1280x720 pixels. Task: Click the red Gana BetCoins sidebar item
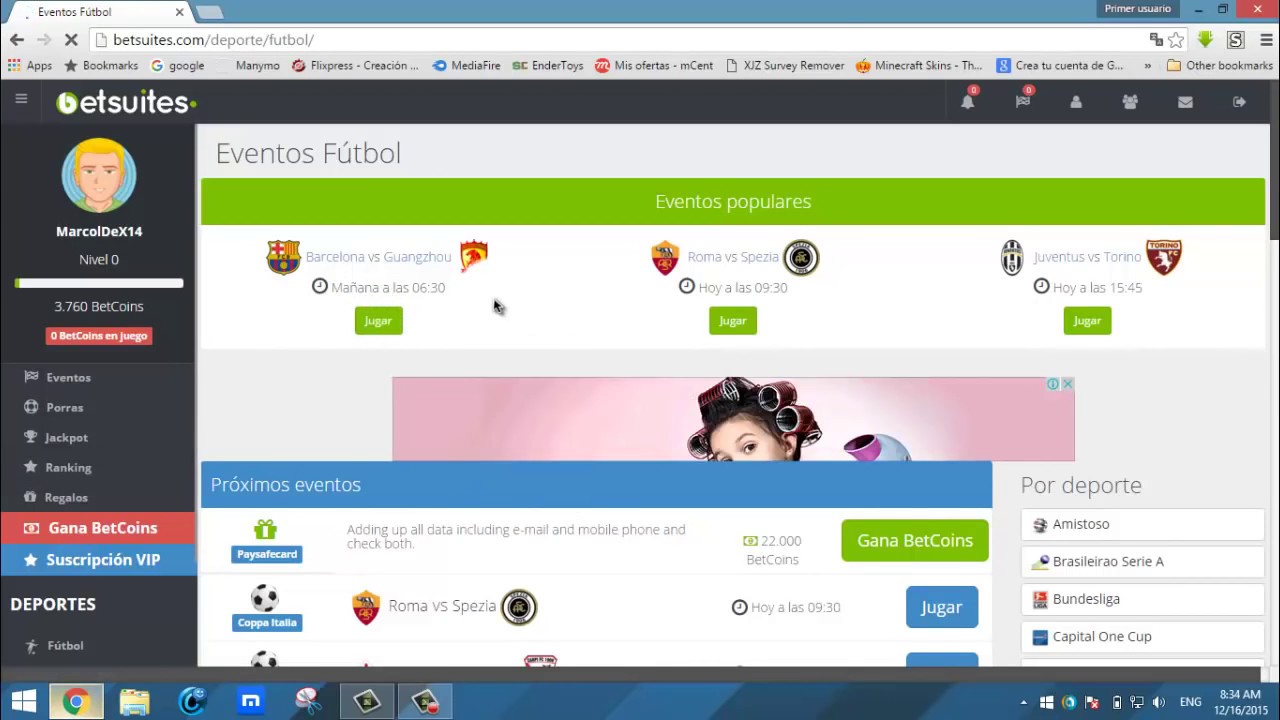(x=98, y=528)
